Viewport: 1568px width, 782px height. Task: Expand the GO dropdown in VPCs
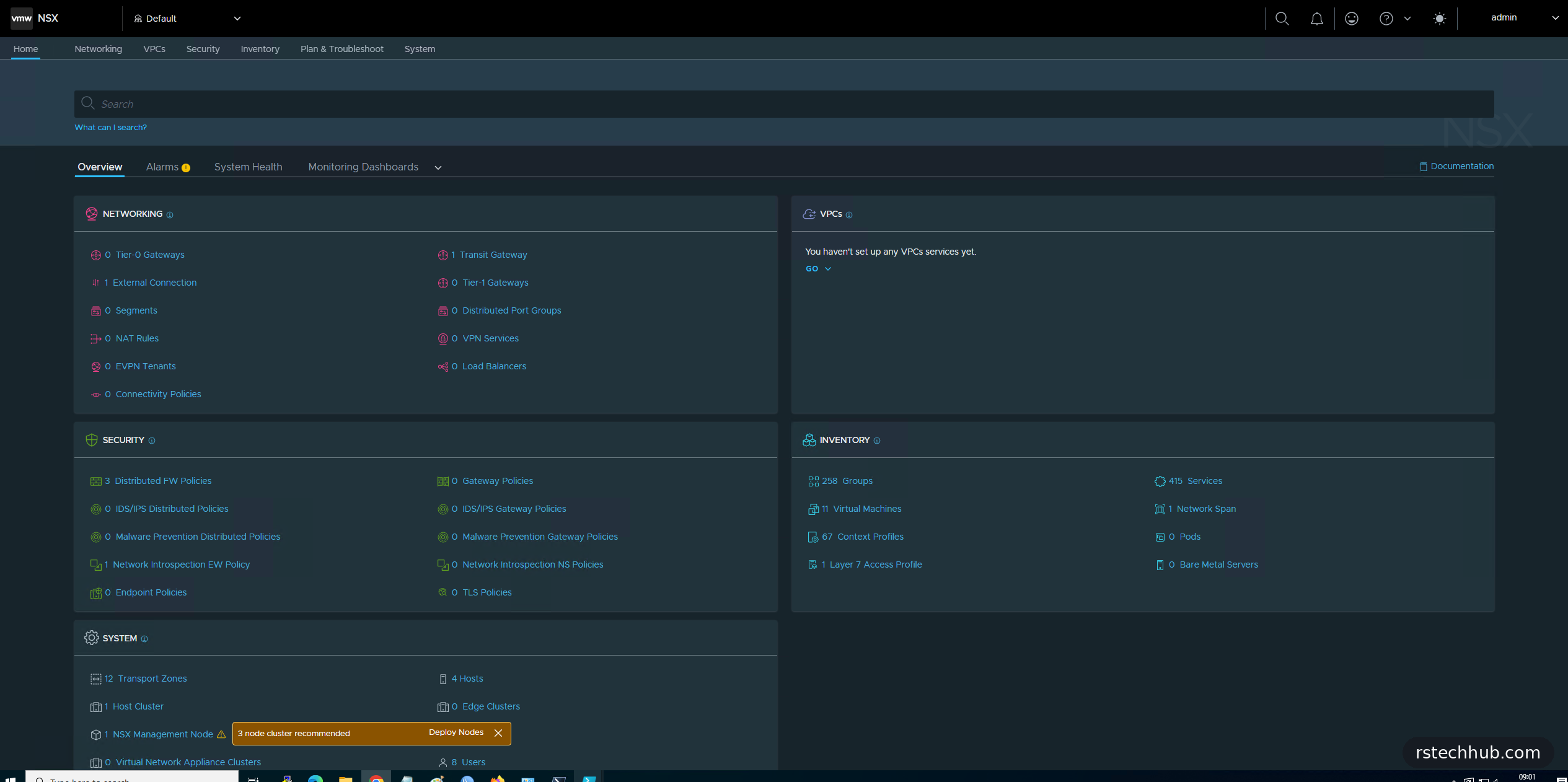(x=818, y=269)
